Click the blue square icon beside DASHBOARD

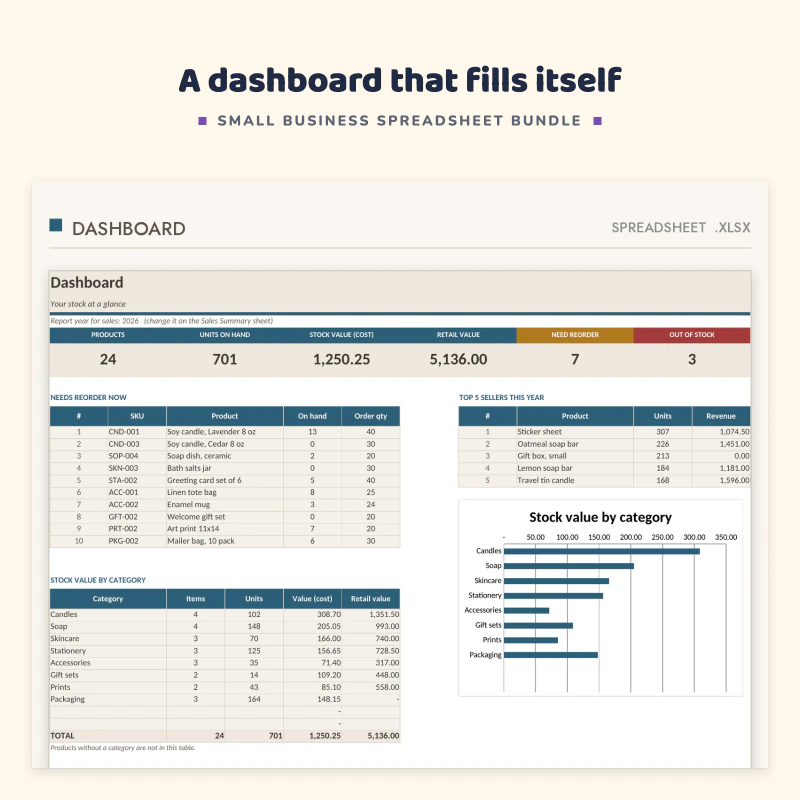56,225
